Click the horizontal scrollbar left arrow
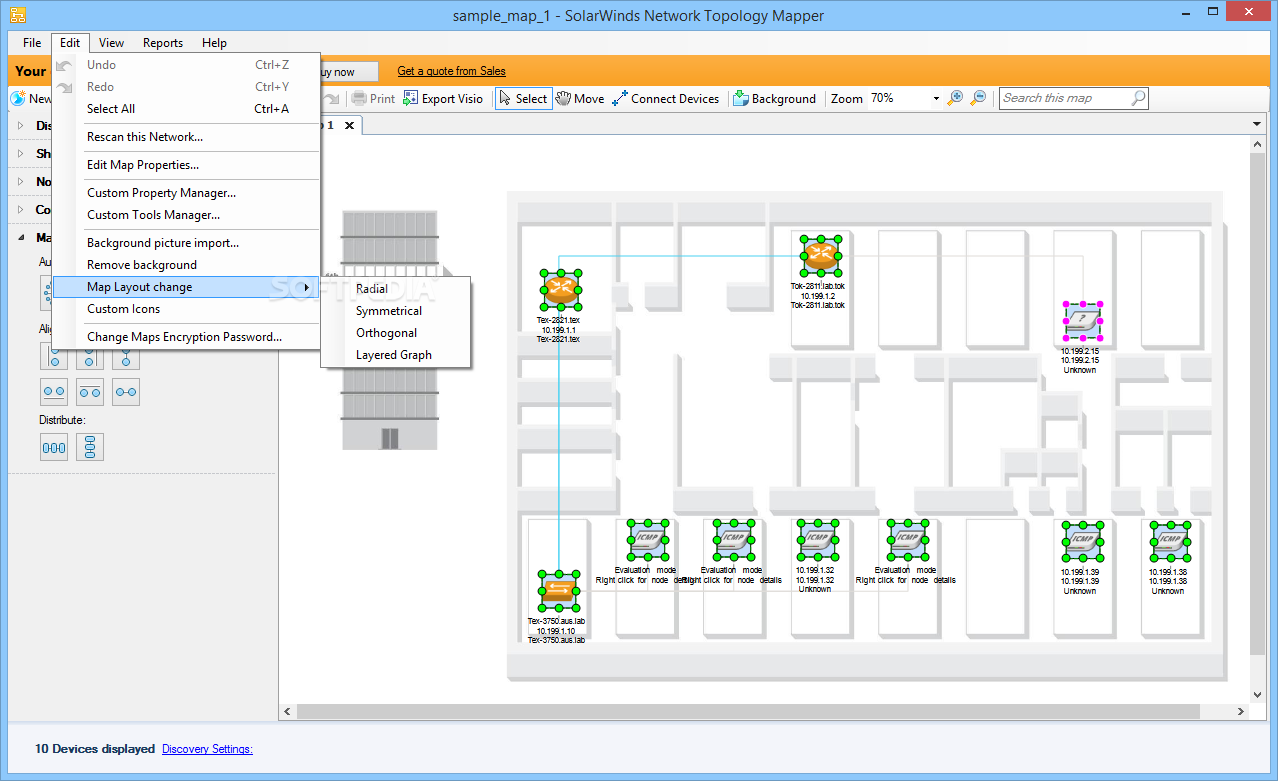Viewport: 1278px width, 781px height. coord(288,712)
